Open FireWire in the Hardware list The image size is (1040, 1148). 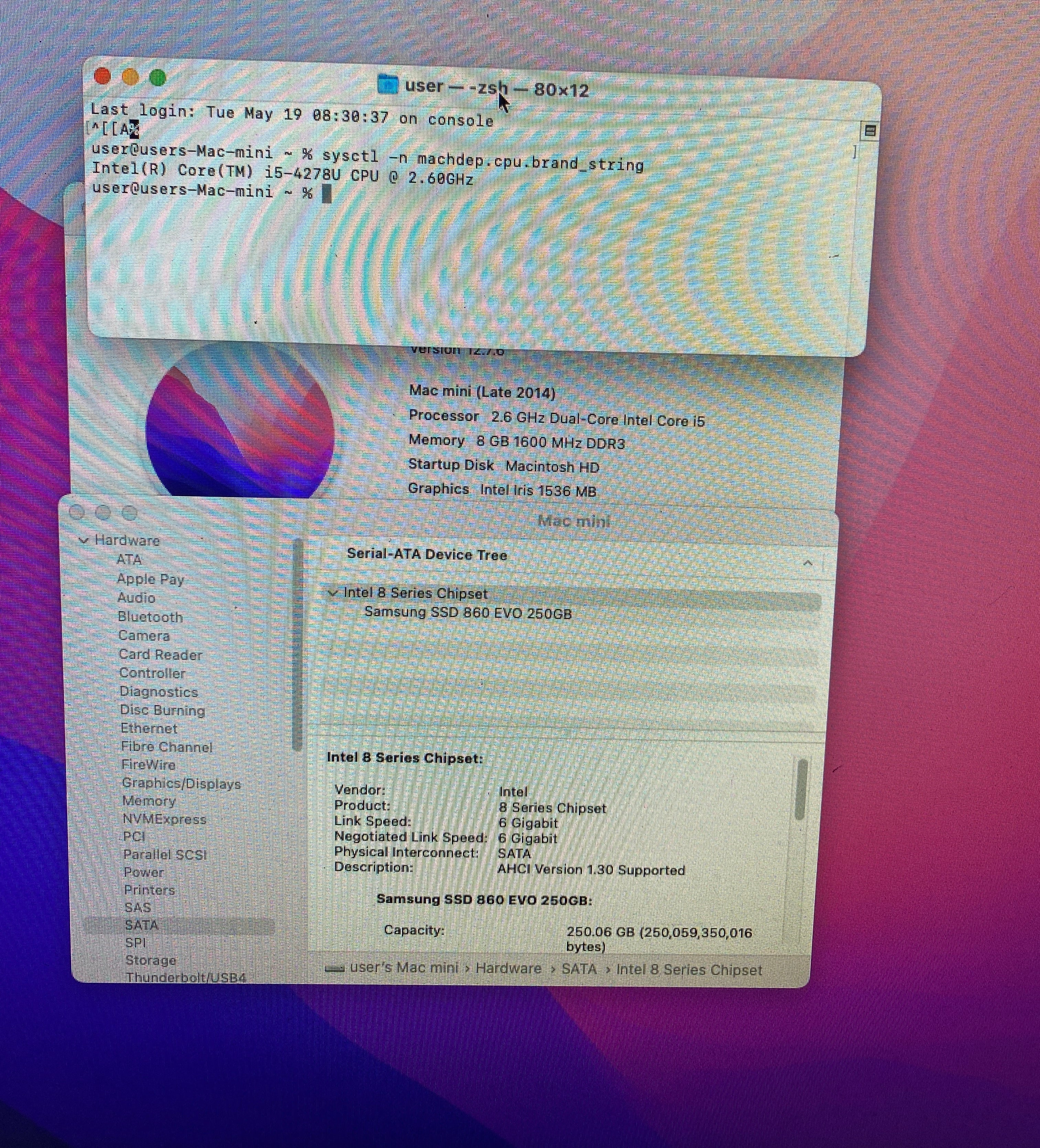tap(149, 765)
